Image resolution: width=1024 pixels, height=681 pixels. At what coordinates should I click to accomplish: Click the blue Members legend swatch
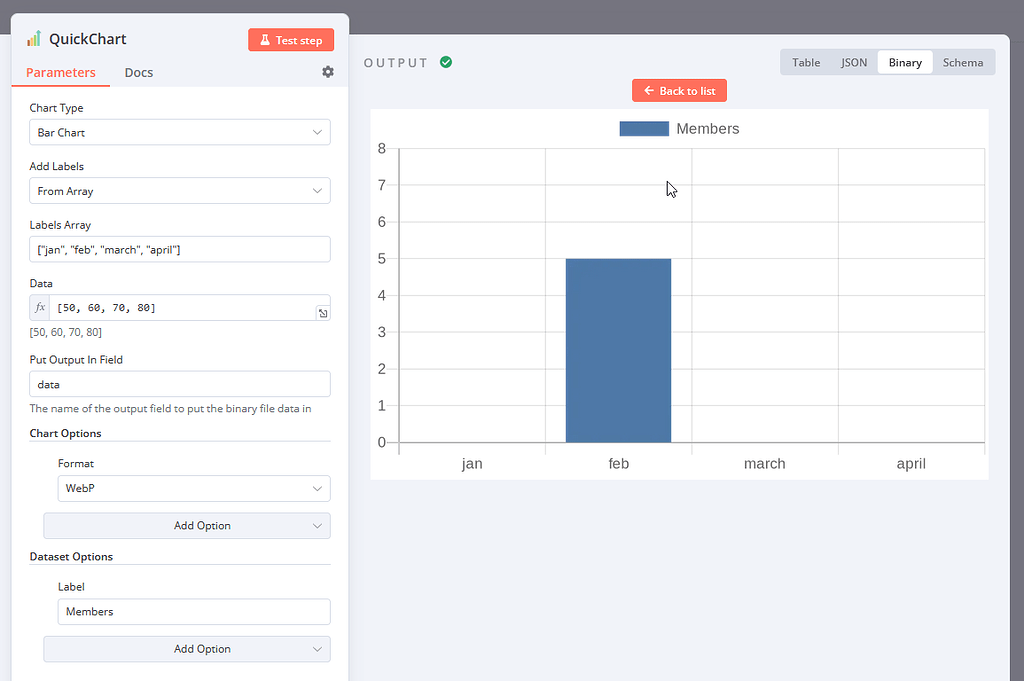[x=644, y=128]
